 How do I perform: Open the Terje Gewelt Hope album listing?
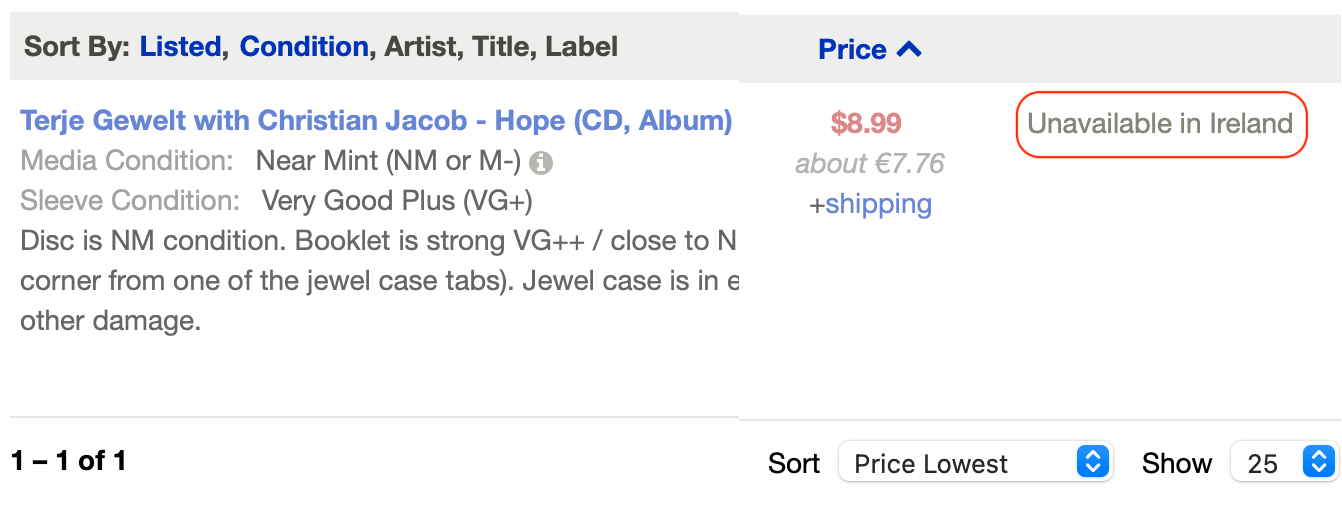[376, 122]
